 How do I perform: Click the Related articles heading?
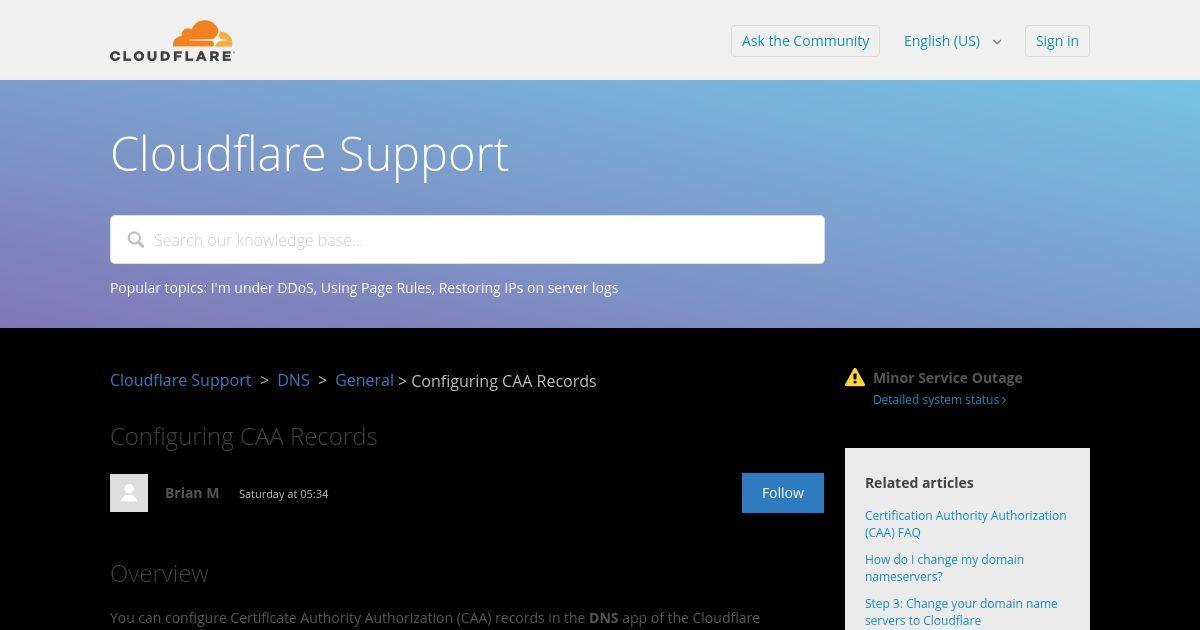pos(919,482)
